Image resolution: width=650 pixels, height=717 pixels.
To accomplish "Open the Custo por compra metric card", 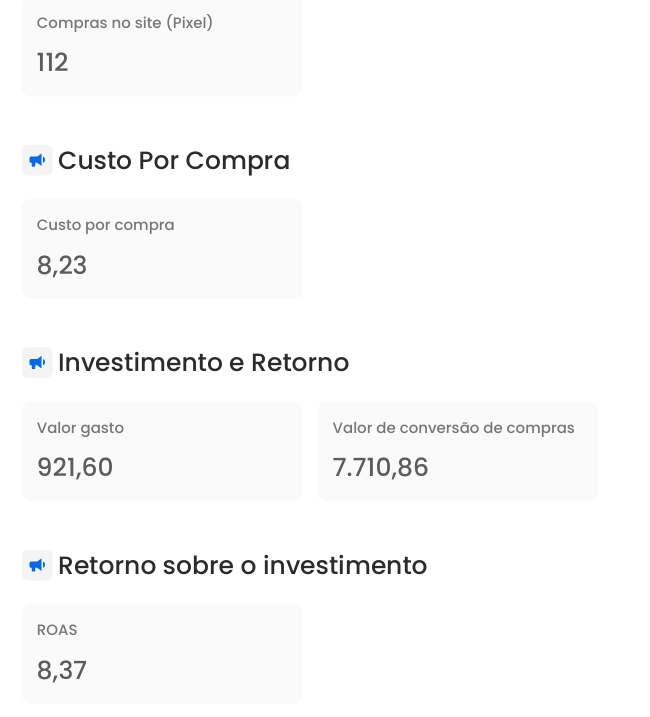I will pyautogui.click(x=162, y=249).
